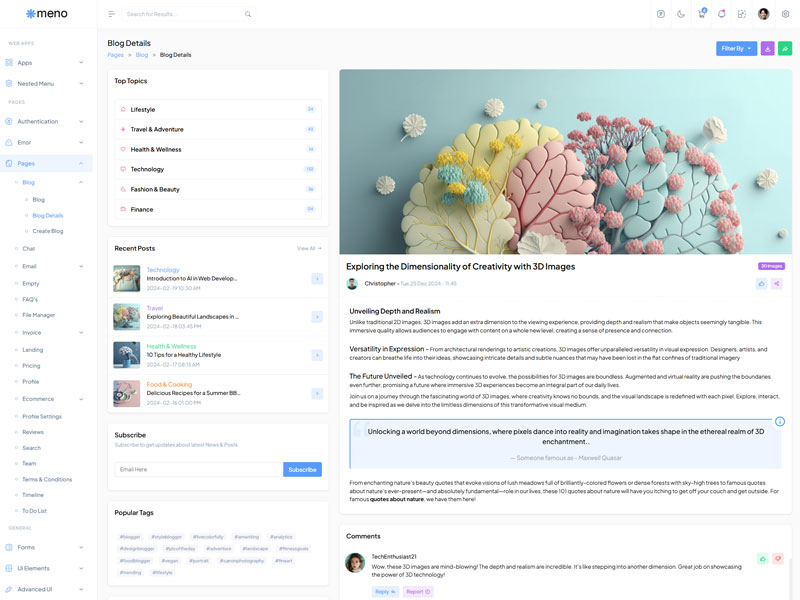
Task: Expand the Ecommerce sidebar section
Action: pyautogui.click(x=46, y=398)
